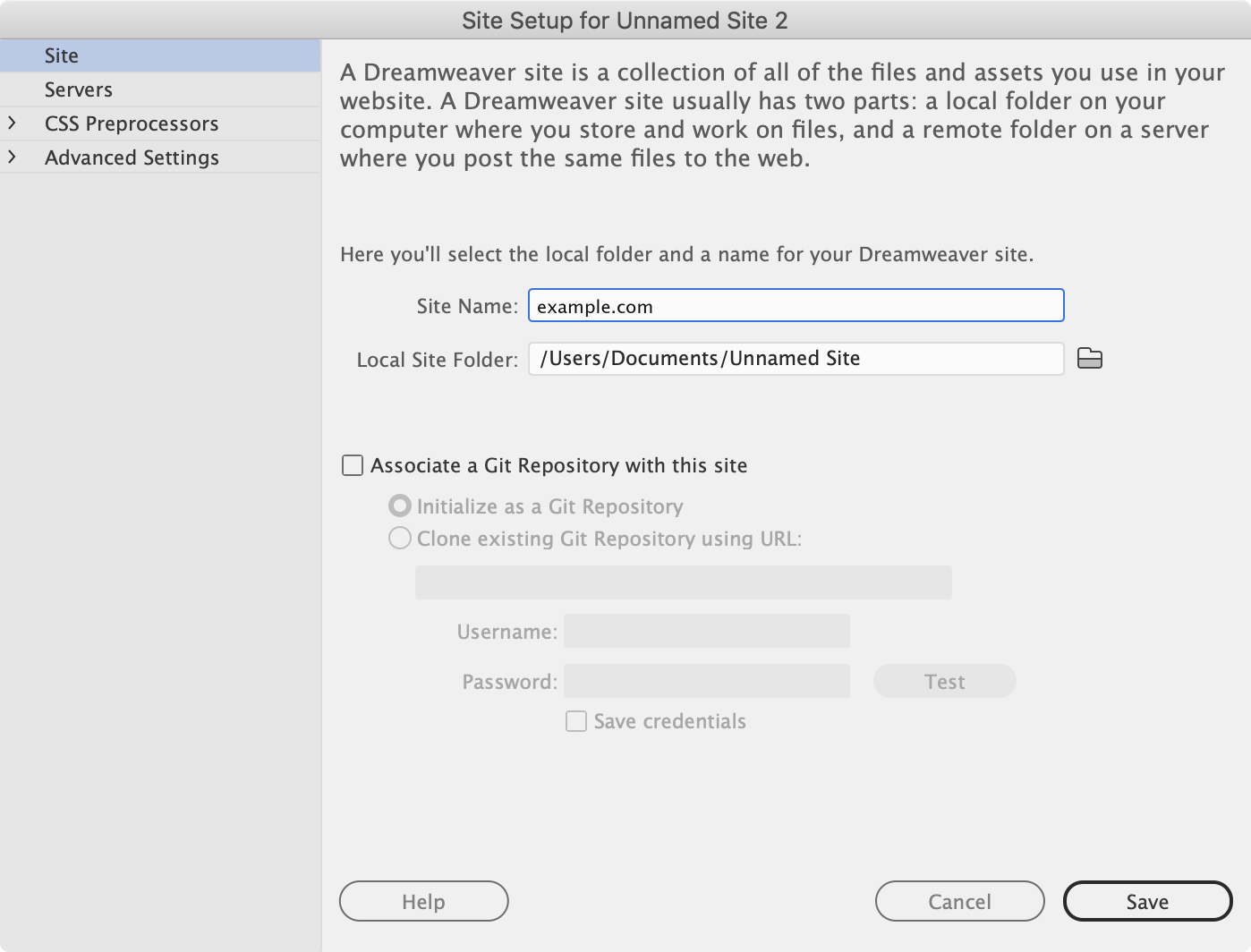
Task: Check the Save credentials checkbox
Action: pyautogui.click(x=576, y=721)
